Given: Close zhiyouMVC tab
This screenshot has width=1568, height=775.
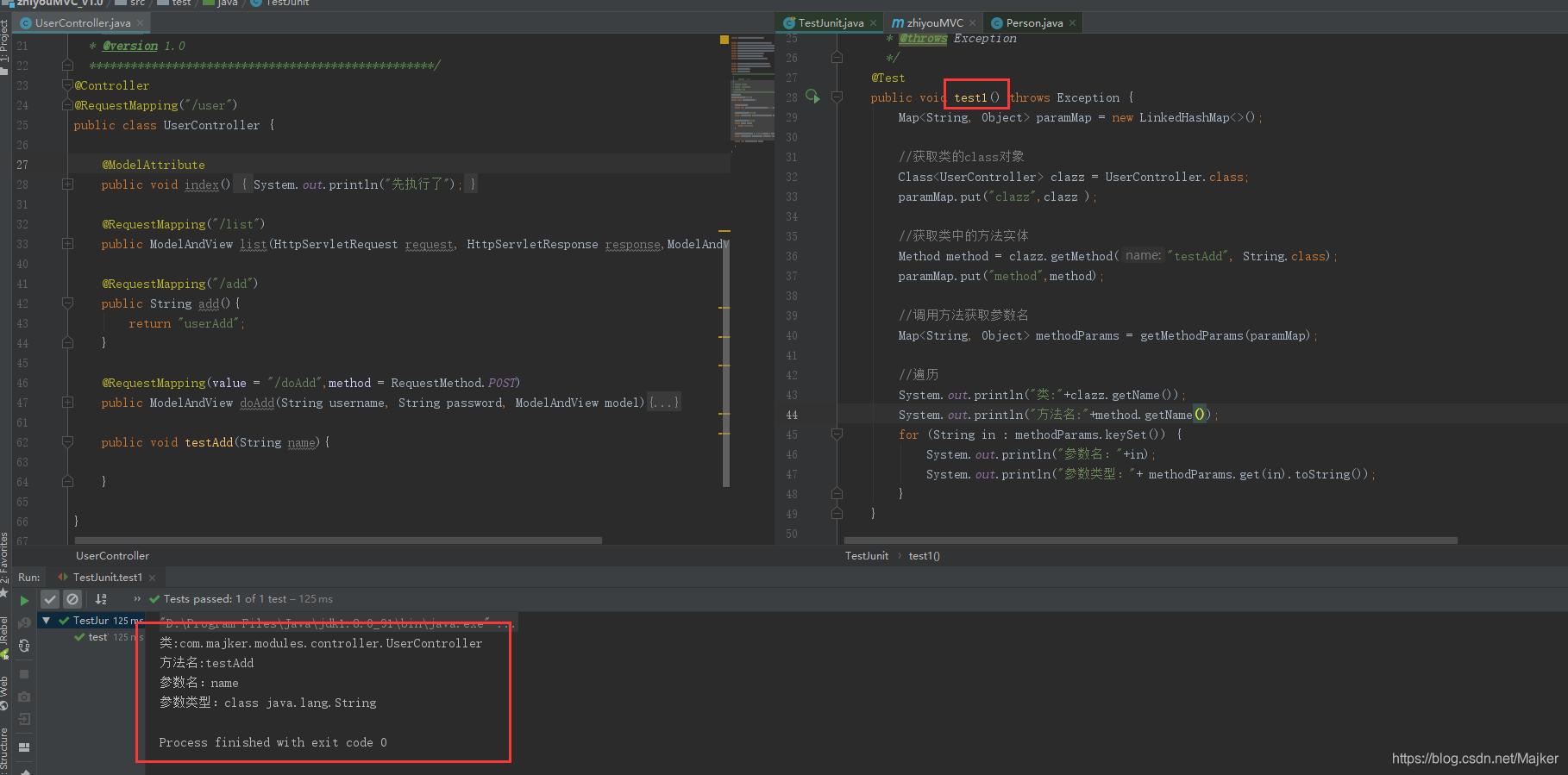Looking at the screenshot, I should tap(973, 23).
